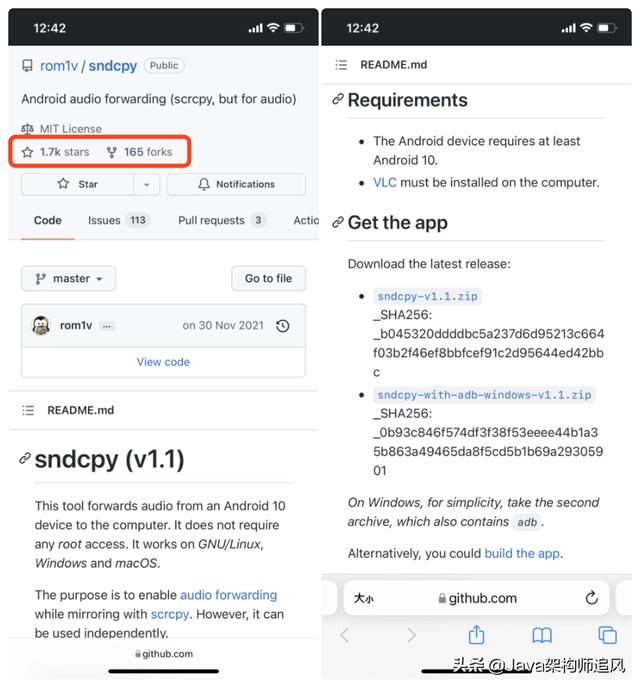The image size is (640, 688).
Task: Open the sndcpy-v1.1.zip download link
Action: (427, 296)
